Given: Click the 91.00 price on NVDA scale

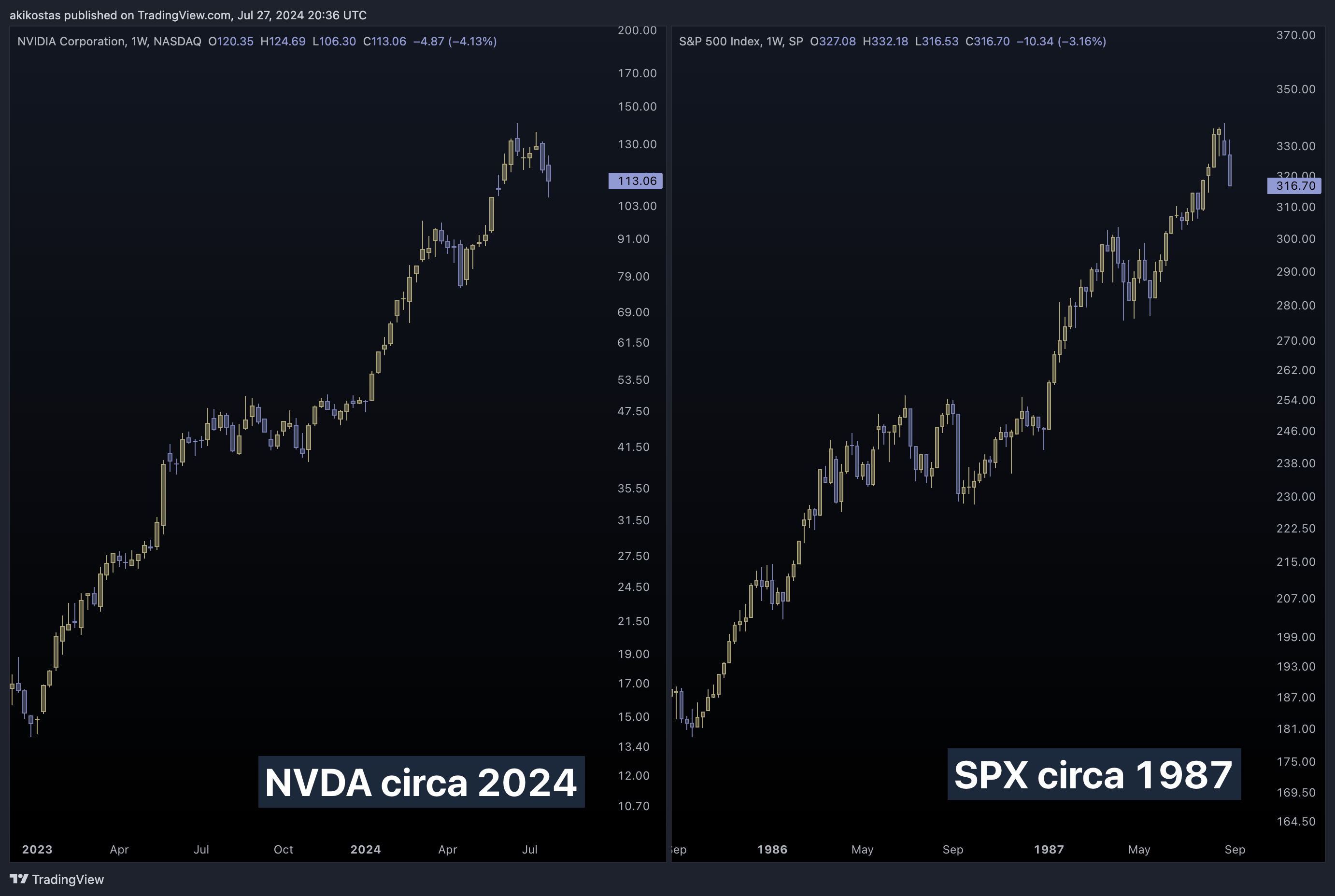Looking at the screenshot, I should (634, 239).
